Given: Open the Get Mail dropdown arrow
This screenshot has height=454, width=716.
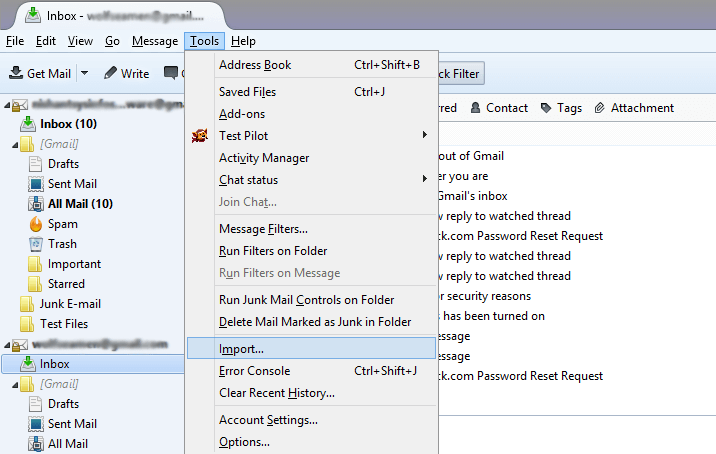Looking at the screenshot, I should 84,73.
